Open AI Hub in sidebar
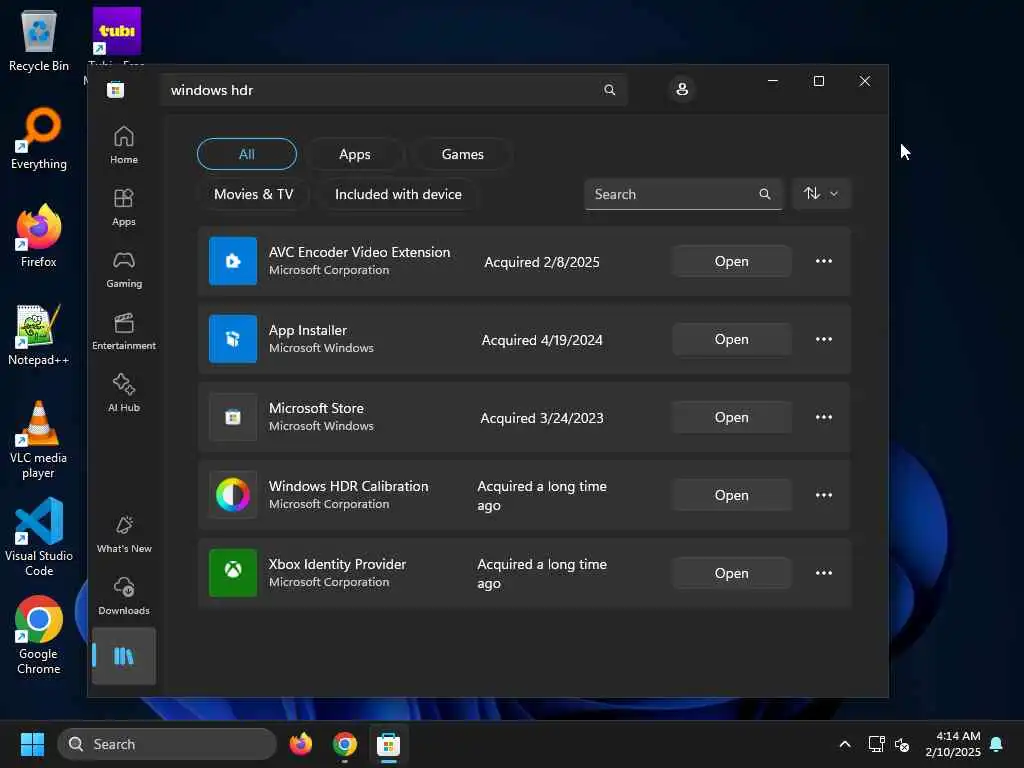This screenshot has height=768, width=1024. click(x=123, y=393)
